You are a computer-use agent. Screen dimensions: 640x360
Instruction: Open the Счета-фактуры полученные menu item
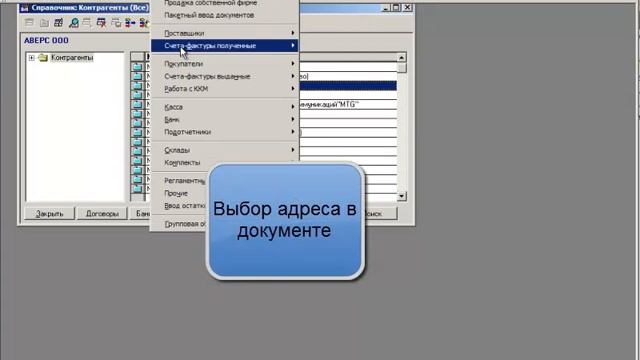click(x=224, y=46)
